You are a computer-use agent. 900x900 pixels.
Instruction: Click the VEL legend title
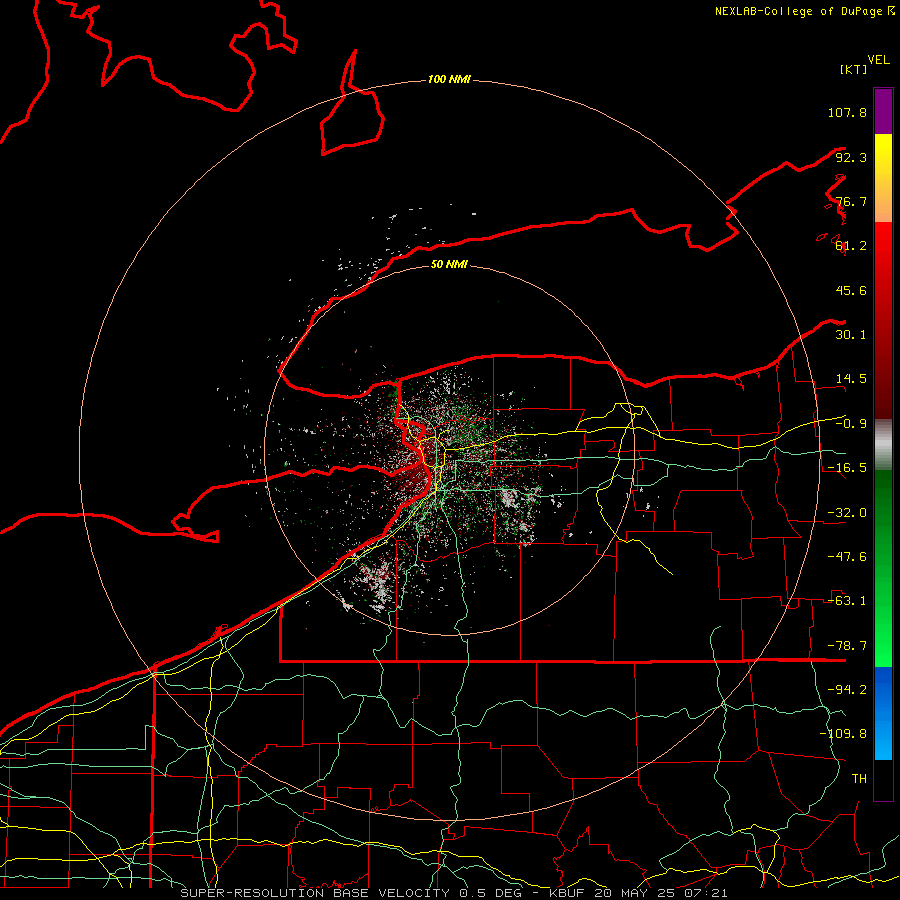(878, 60)
